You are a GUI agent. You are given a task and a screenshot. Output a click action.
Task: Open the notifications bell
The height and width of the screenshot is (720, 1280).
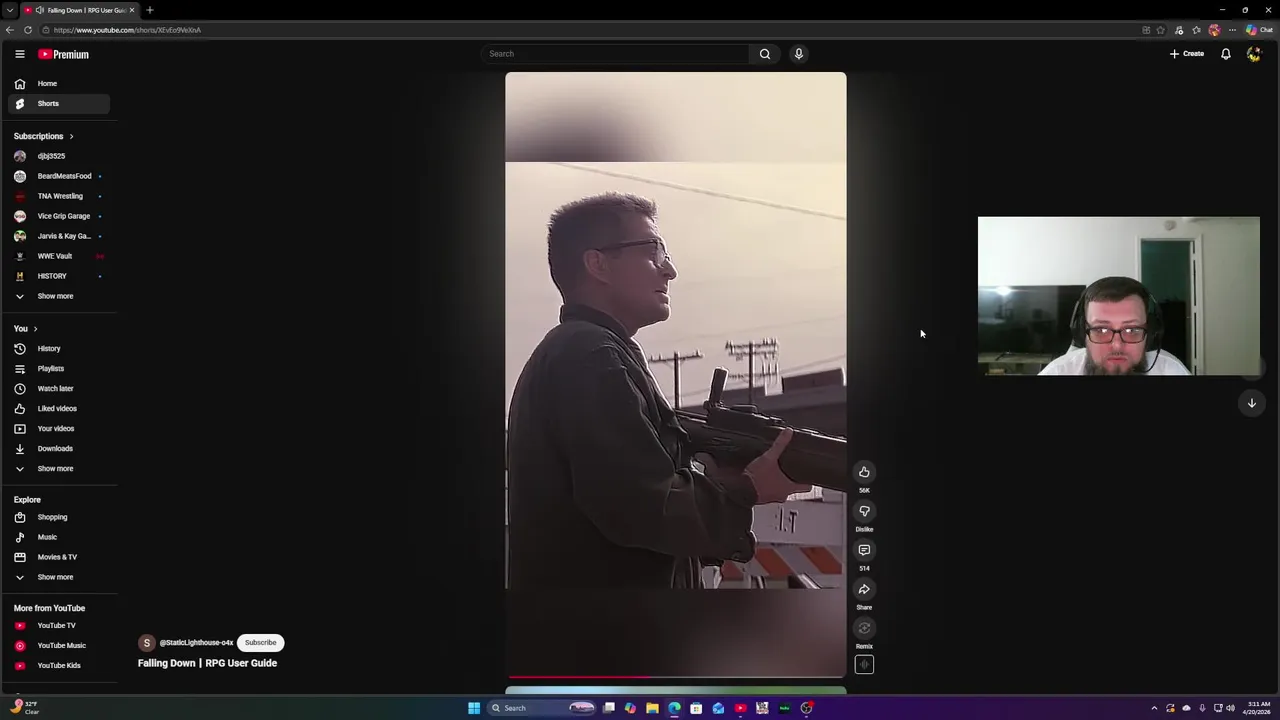(1226, 54)
